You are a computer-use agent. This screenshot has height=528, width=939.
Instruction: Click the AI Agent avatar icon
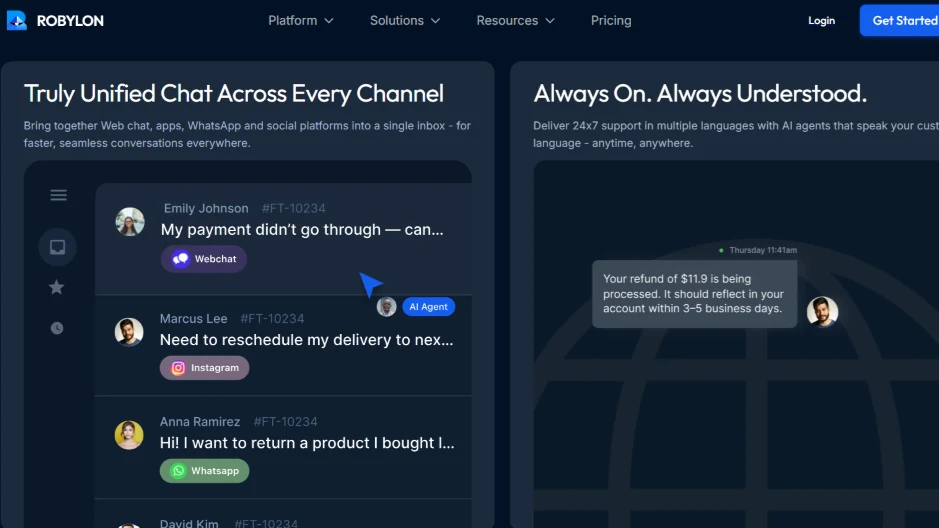coord(386,307)
